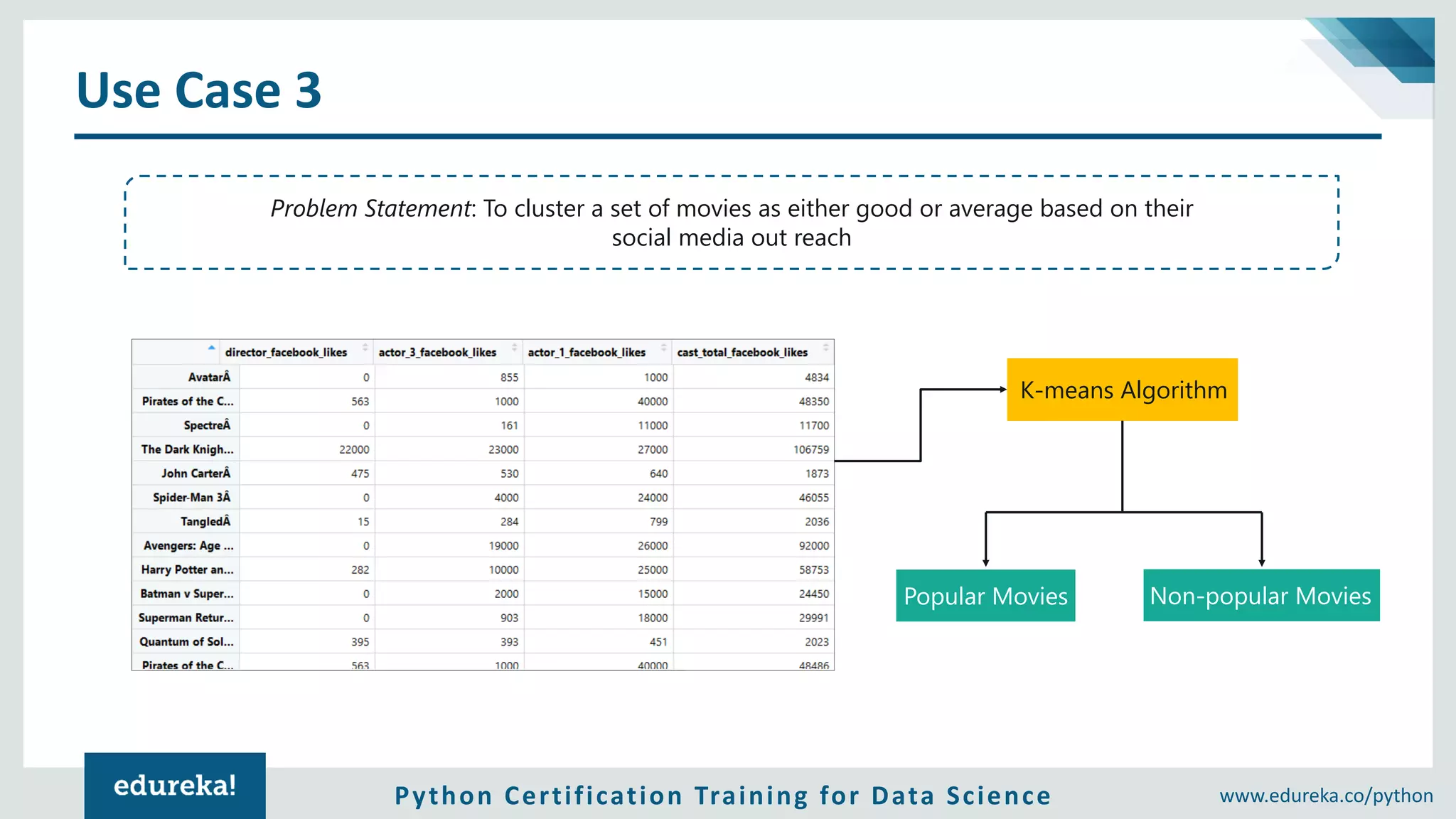Click the arrowhead pointing to K-means Algorithm

(x=1002, y=390)
